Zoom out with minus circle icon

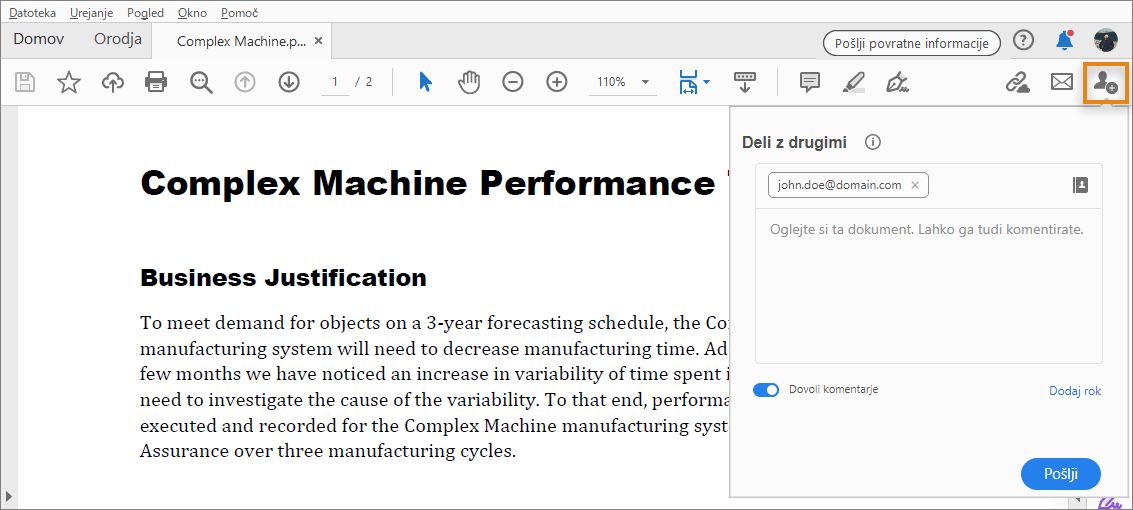coord(512,82)
